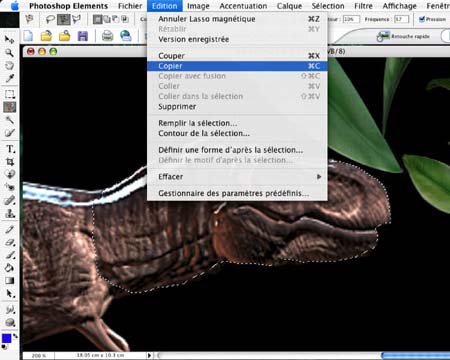Select the Clone Stamp tool
The height and width of the screenshot is (360, 450).
[x=10, y=213]
